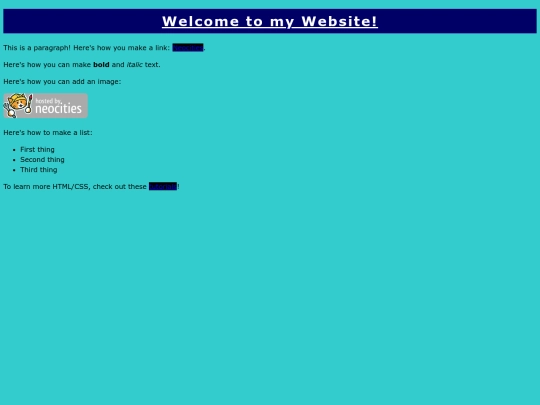Viewport: 540px width, 405px height.
Task: Click 'This is a paragraph!' text
Action: 37,48
